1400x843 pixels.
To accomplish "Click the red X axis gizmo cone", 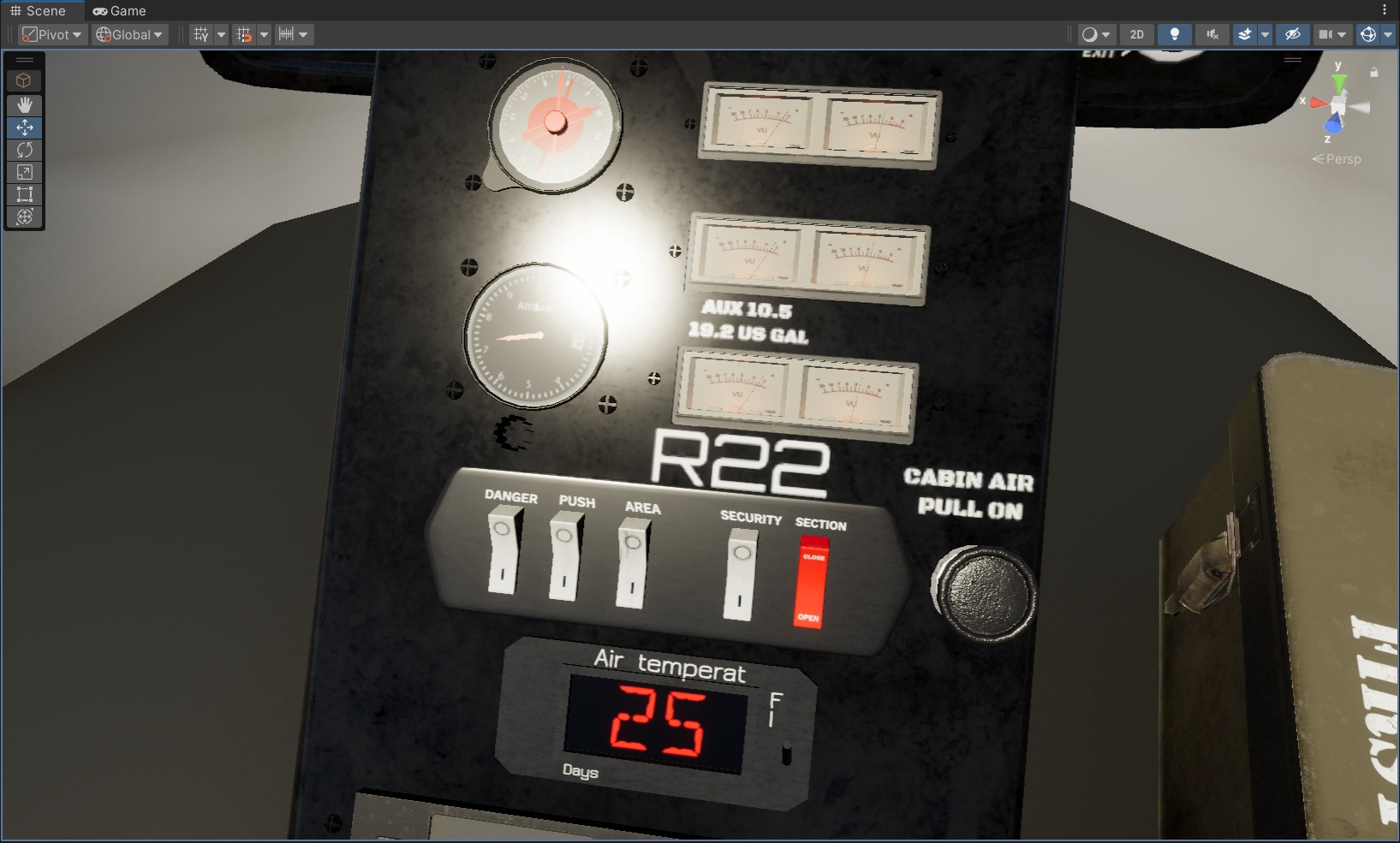I will point(1320,103).
